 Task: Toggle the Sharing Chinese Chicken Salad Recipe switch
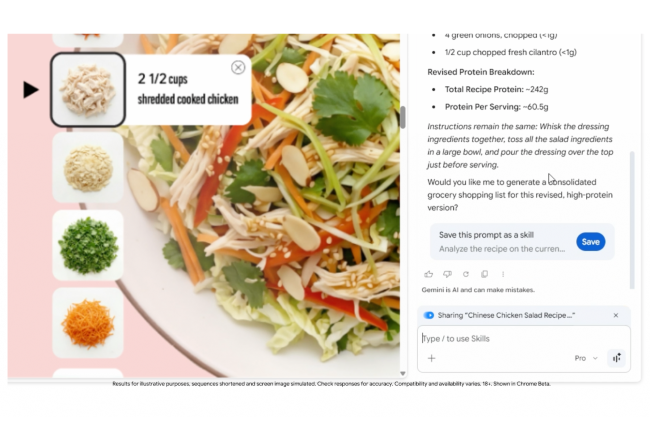429,315
